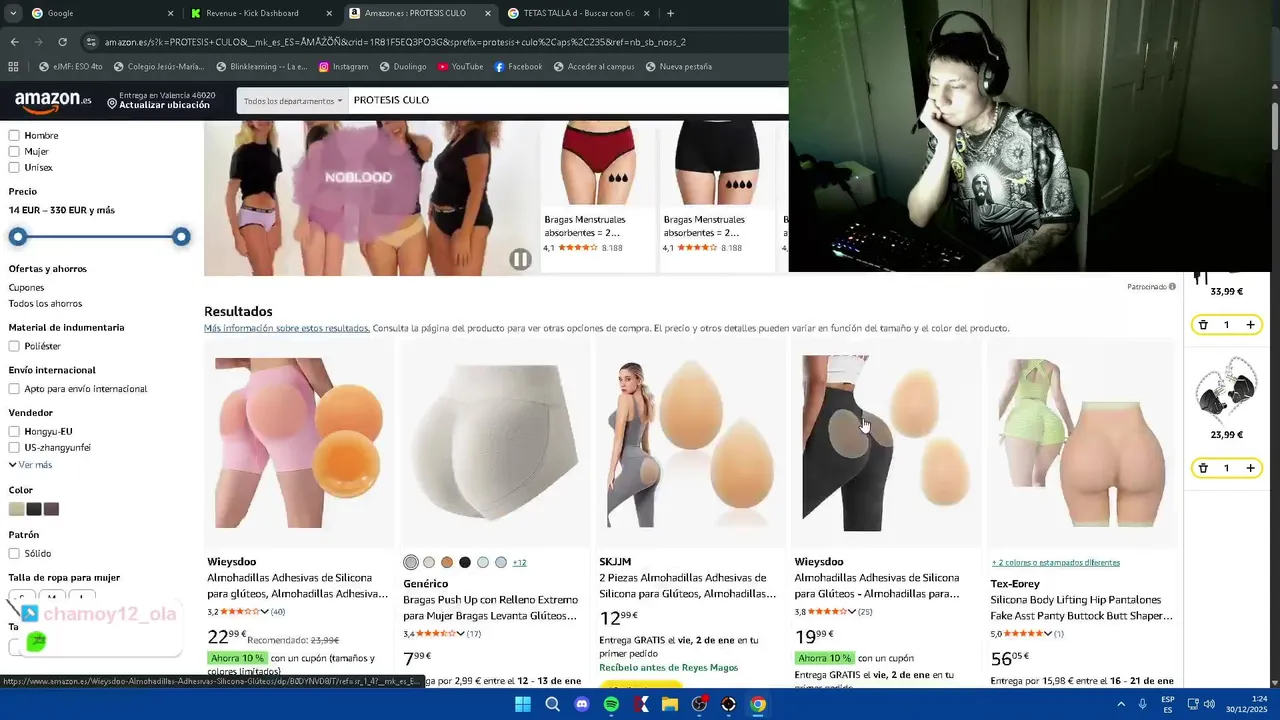Open the YouTube bookmark
1280x720 pixels.
click(x=460, y=67)
